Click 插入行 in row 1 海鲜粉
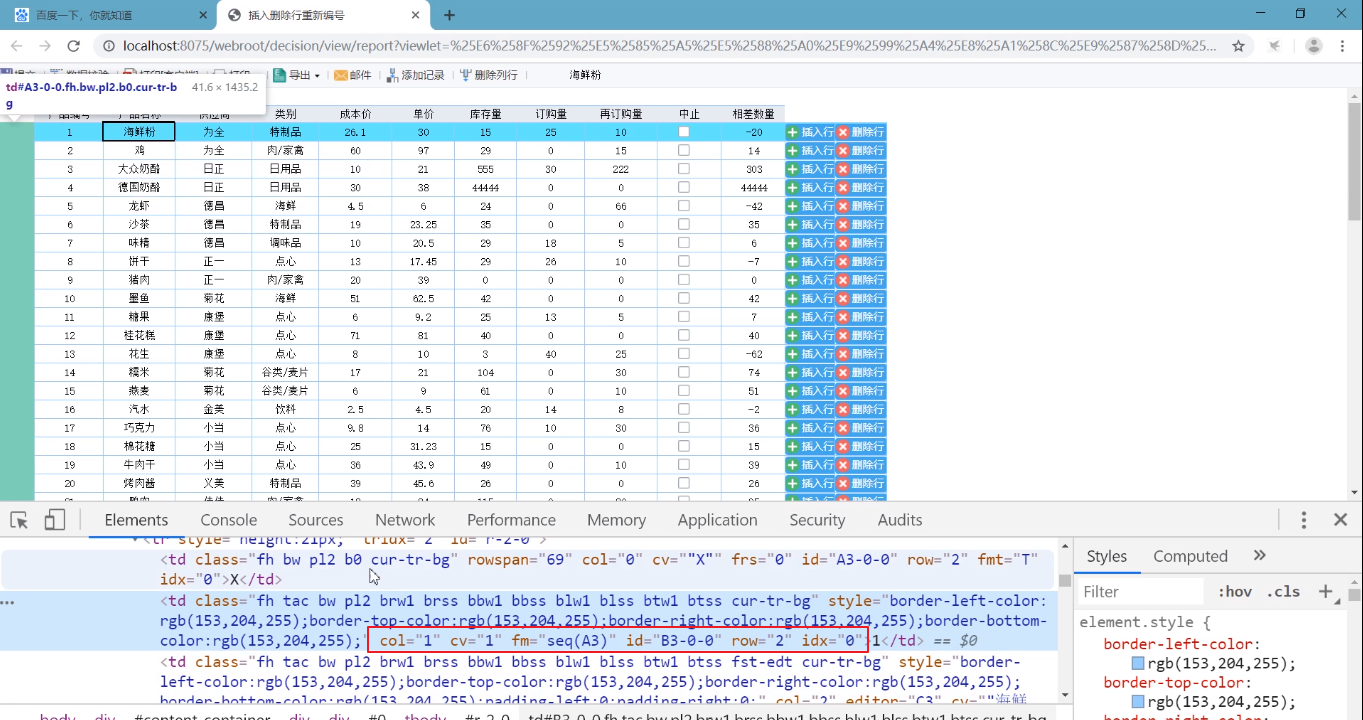 (810, 132)
